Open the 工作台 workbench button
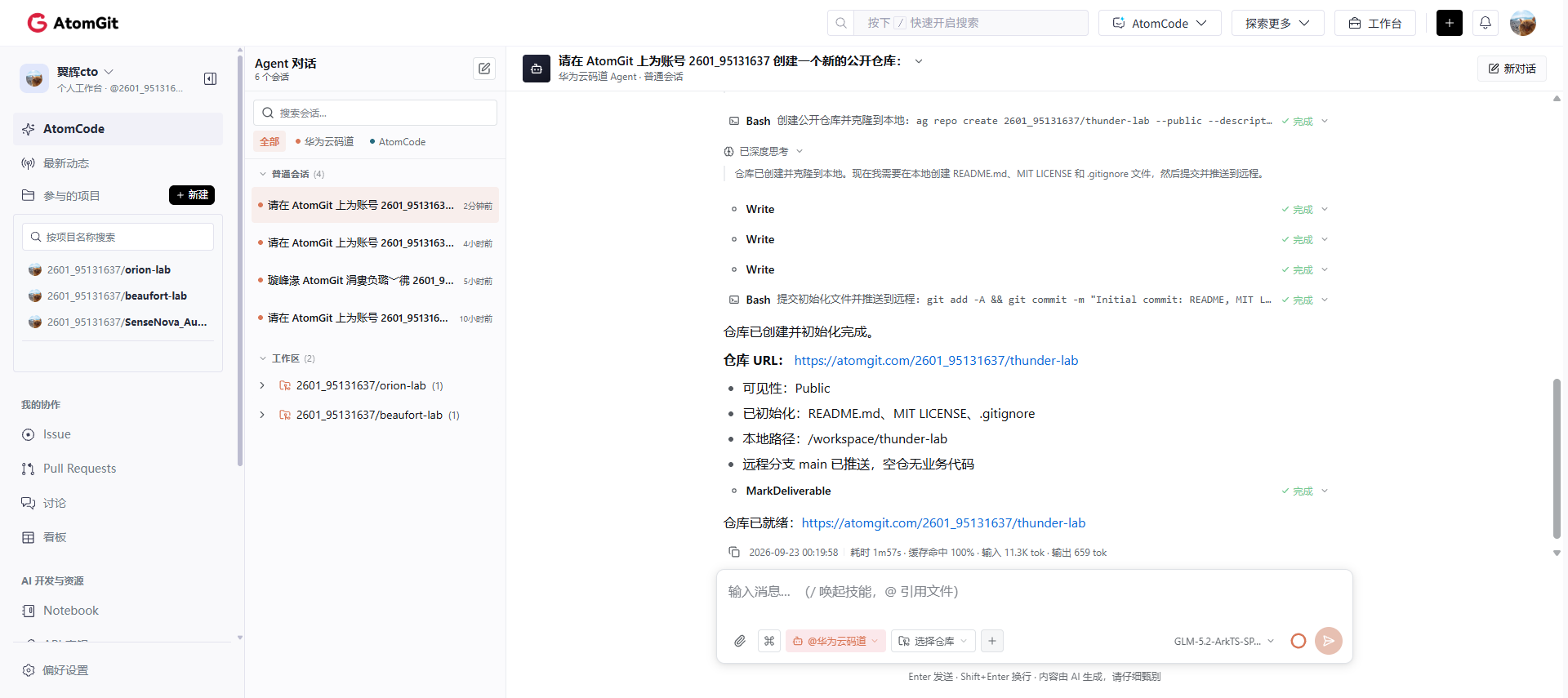The height and width of the screenshot is (698, 1568). tap(1374, 23)
